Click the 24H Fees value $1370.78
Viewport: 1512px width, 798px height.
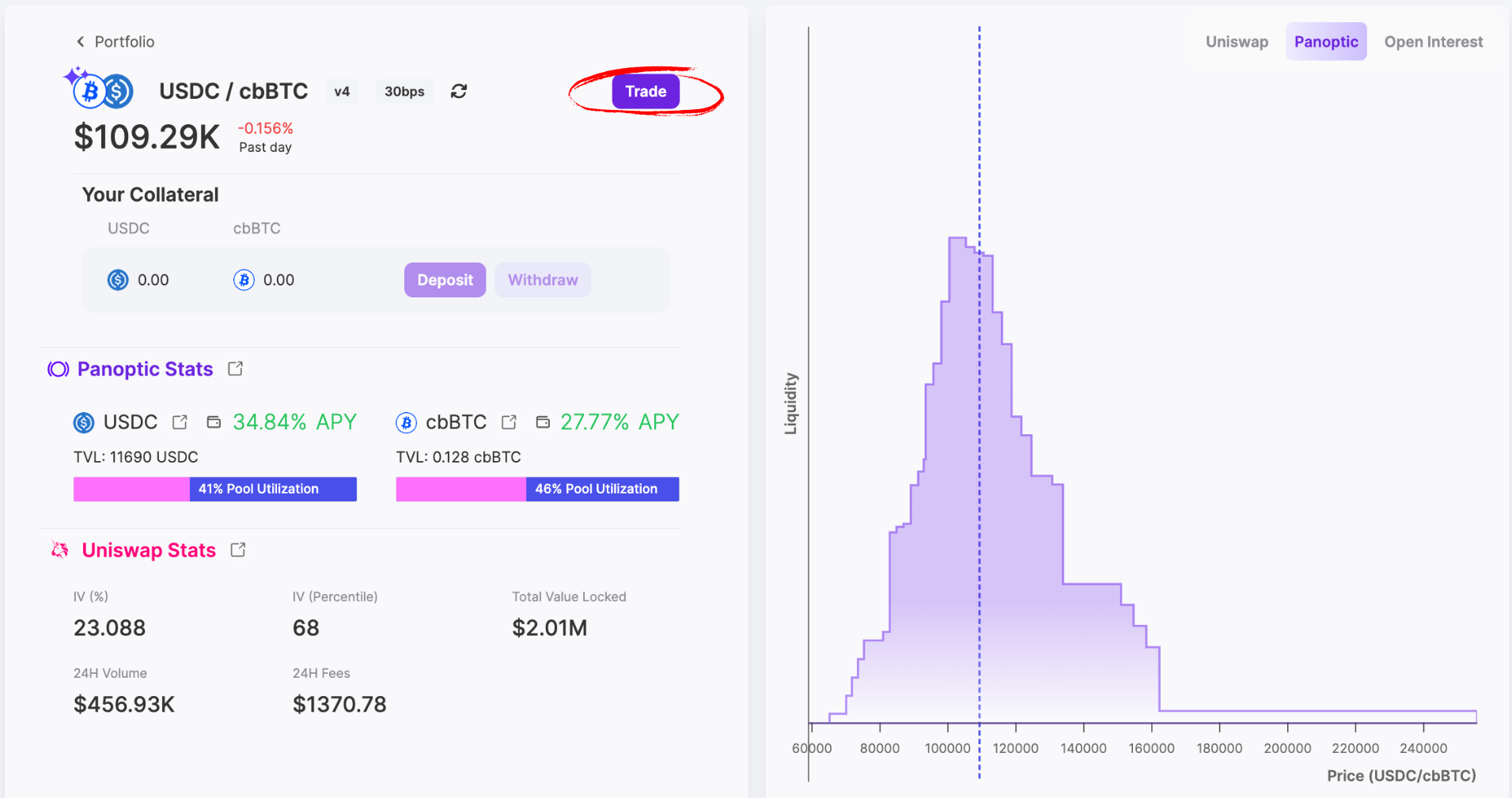point(339,705)
